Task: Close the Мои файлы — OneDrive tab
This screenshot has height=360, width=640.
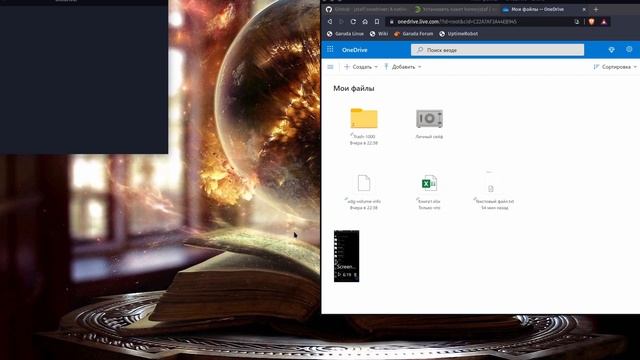Action: pyautogui.click(x=584, y=9)
